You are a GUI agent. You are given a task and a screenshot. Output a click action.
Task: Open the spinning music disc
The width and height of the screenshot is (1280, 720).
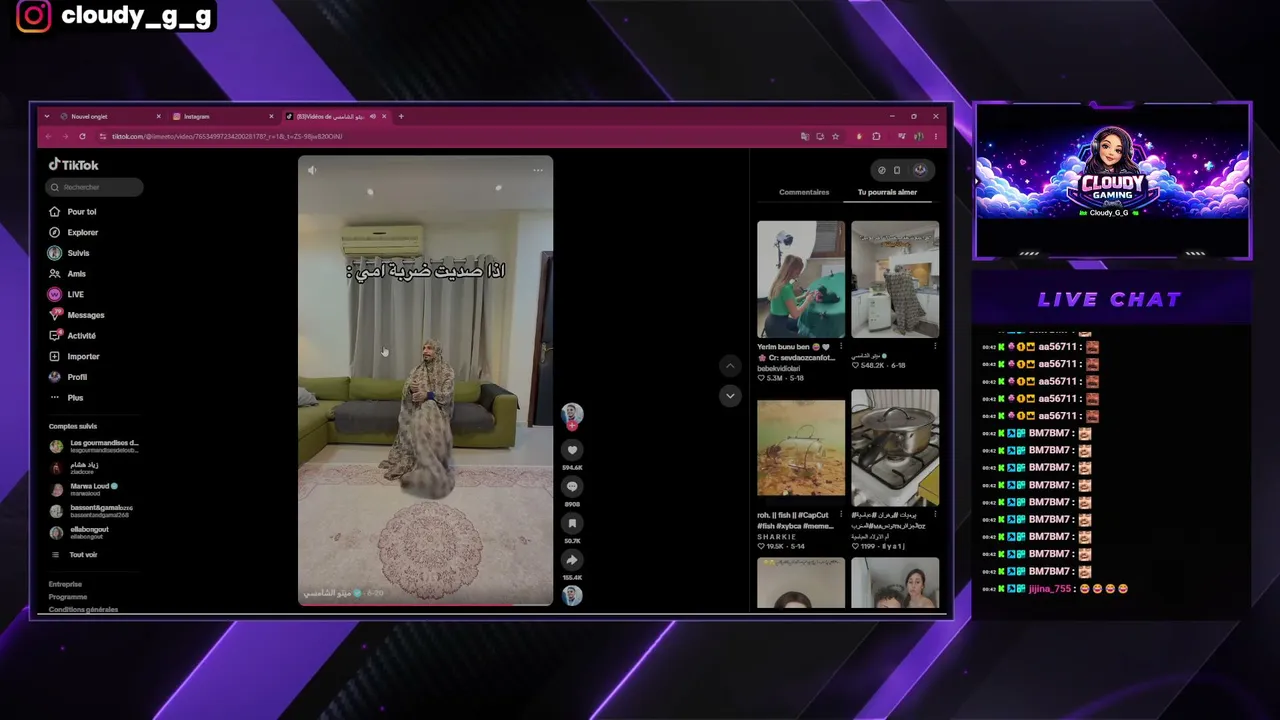point(572,596)
